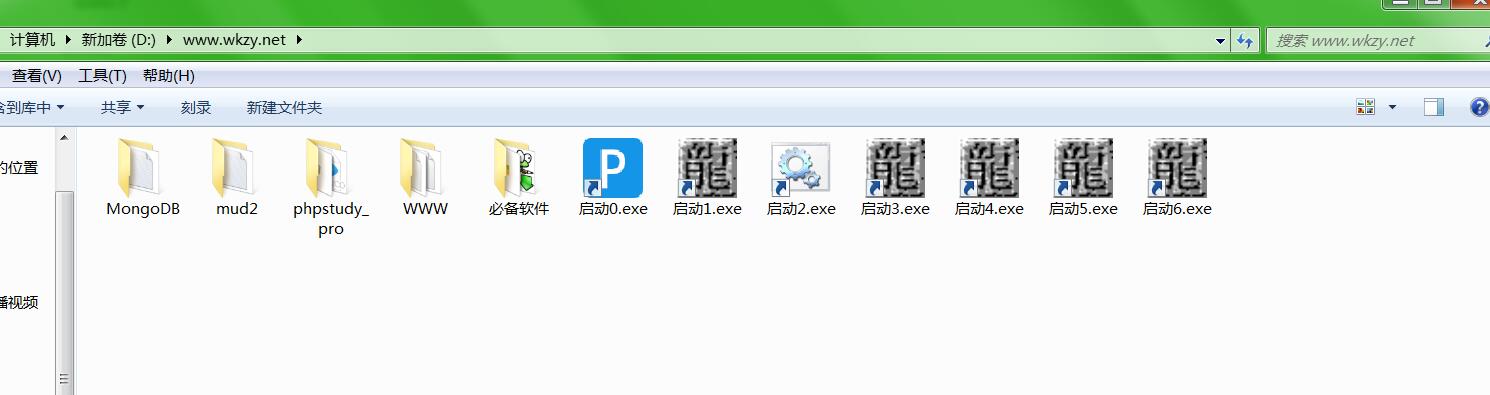Viewport: 1490px width, 395px height.
Task: Select the phpstudy_pro folder
Action: coord(331,187)
